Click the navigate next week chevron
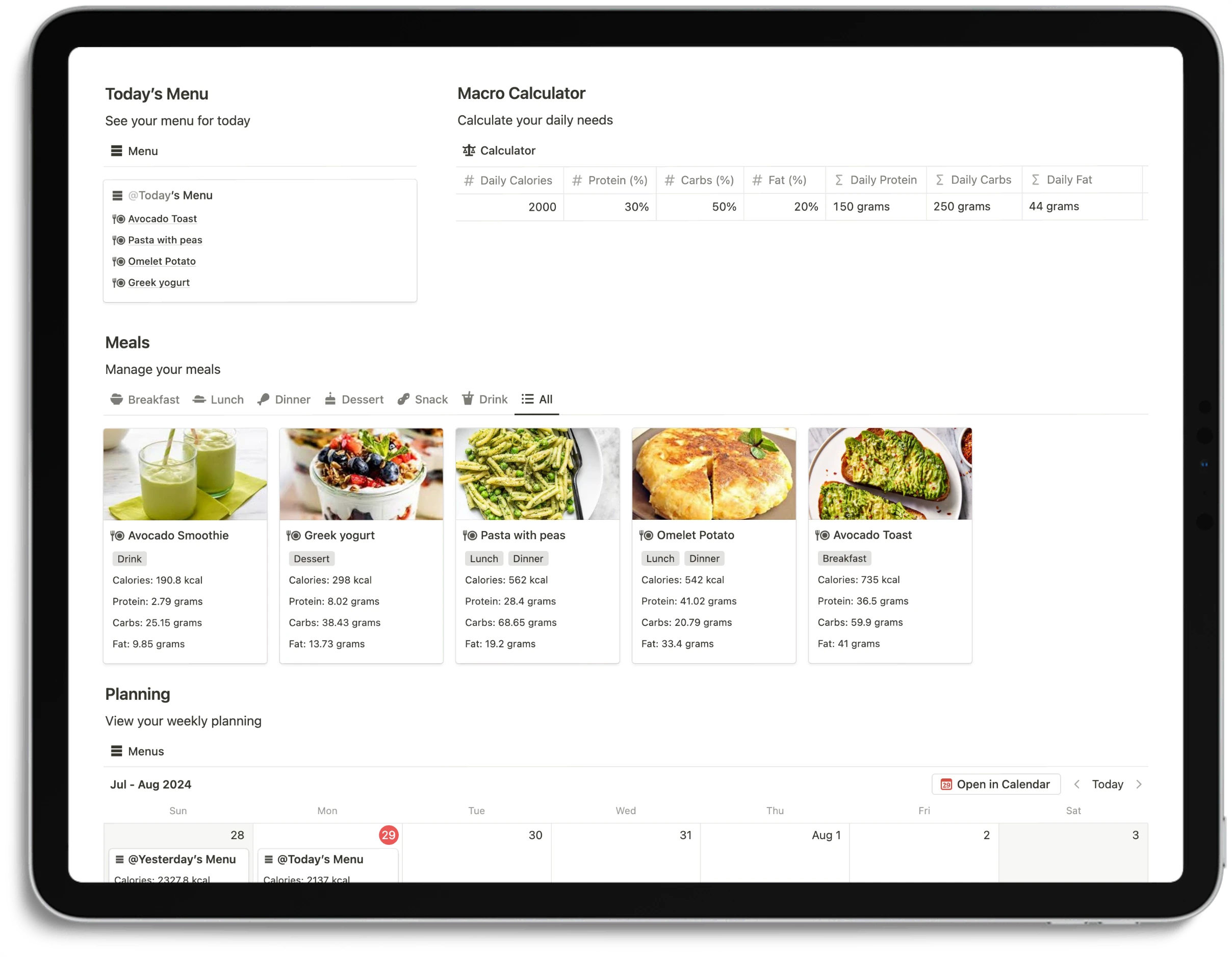The image size is (1232, 957). tap(1140, 784)
